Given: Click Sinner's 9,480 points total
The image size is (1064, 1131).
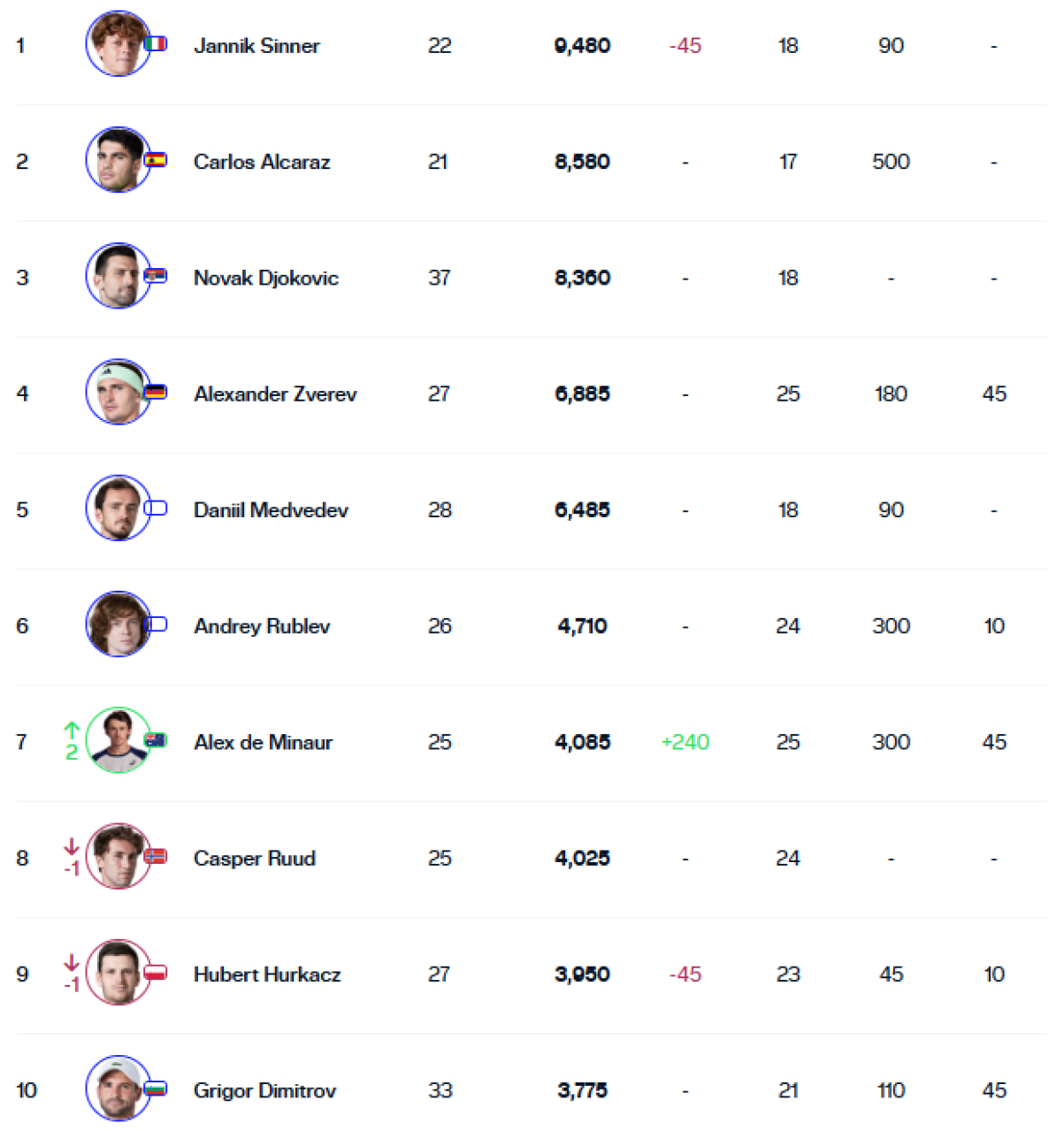Looking at the screenshot, I should [x=582, y=46].
